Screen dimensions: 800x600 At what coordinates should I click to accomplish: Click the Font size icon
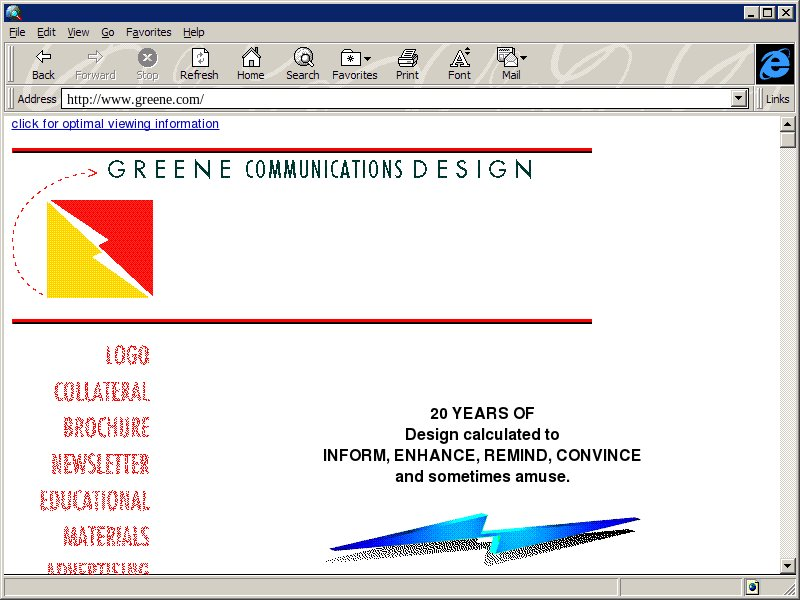point(459,58)
